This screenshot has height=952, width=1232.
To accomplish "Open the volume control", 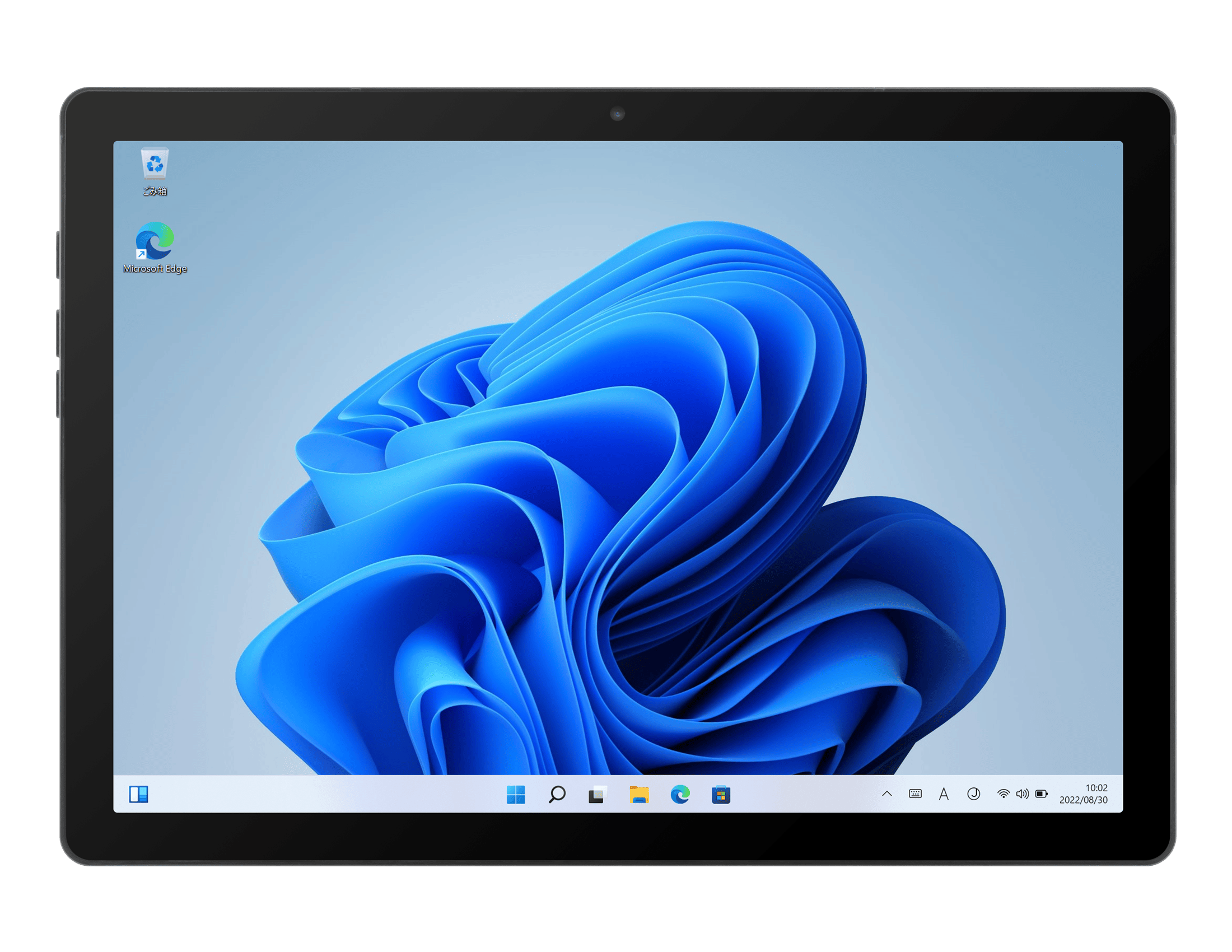I will 1023,795.
